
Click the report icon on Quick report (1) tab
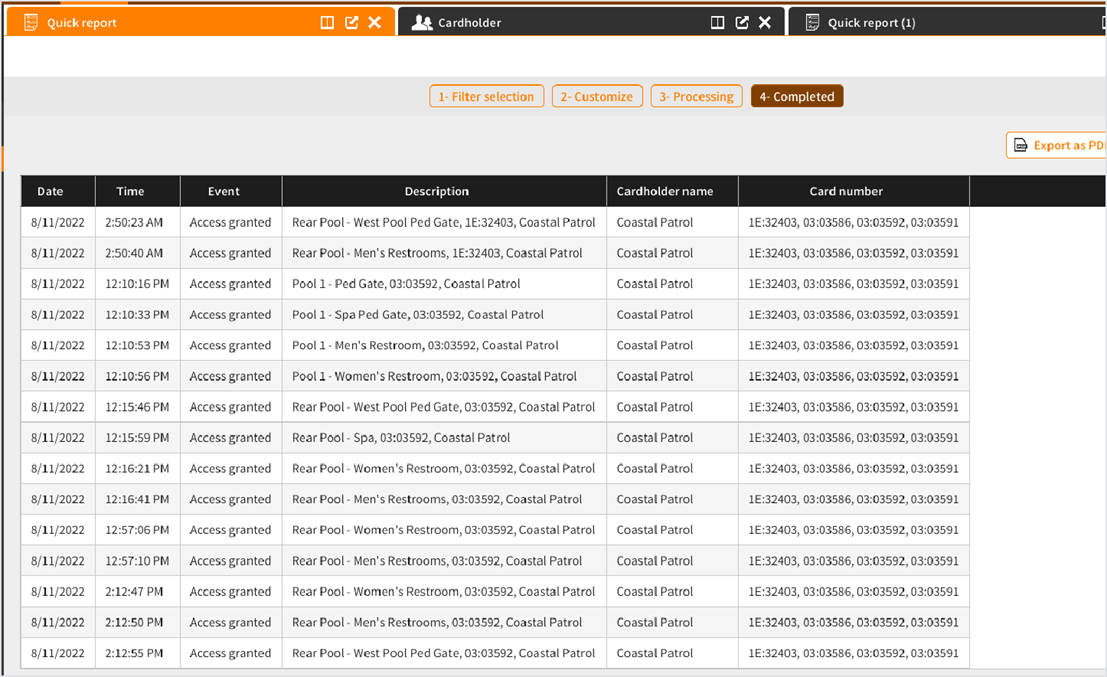coord(813,23)
